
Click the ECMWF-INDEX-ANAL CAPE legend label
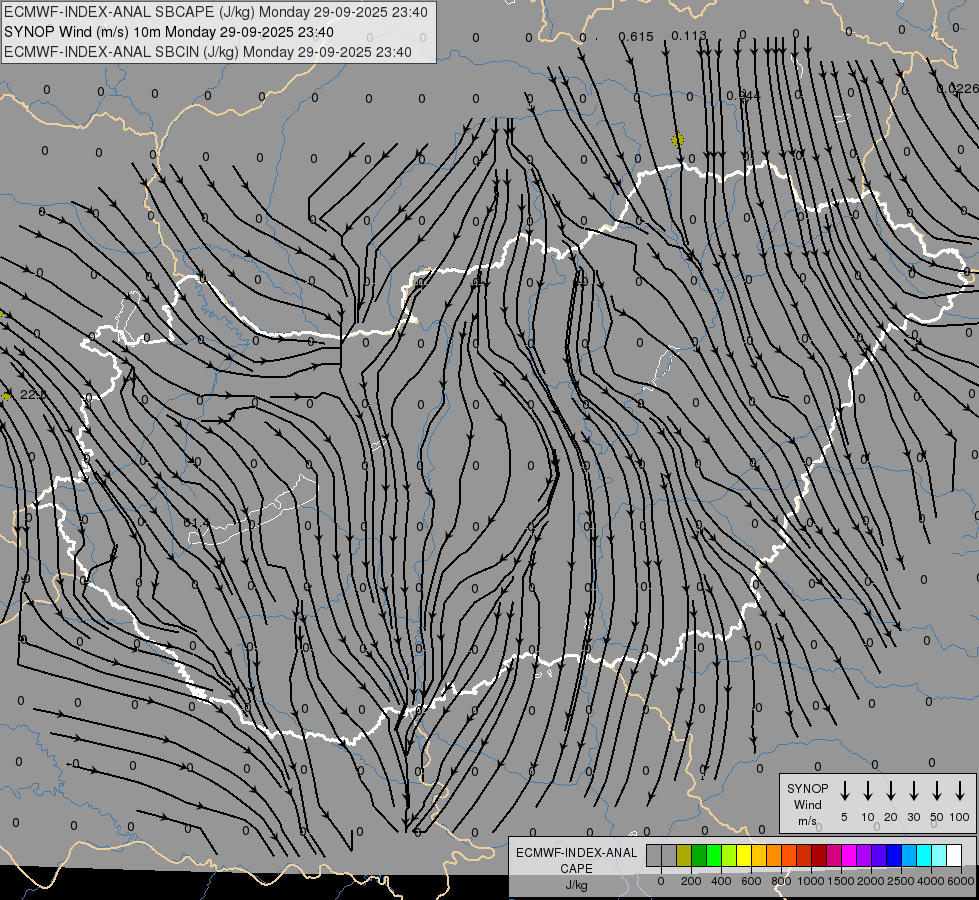click(x=576, y=860)
